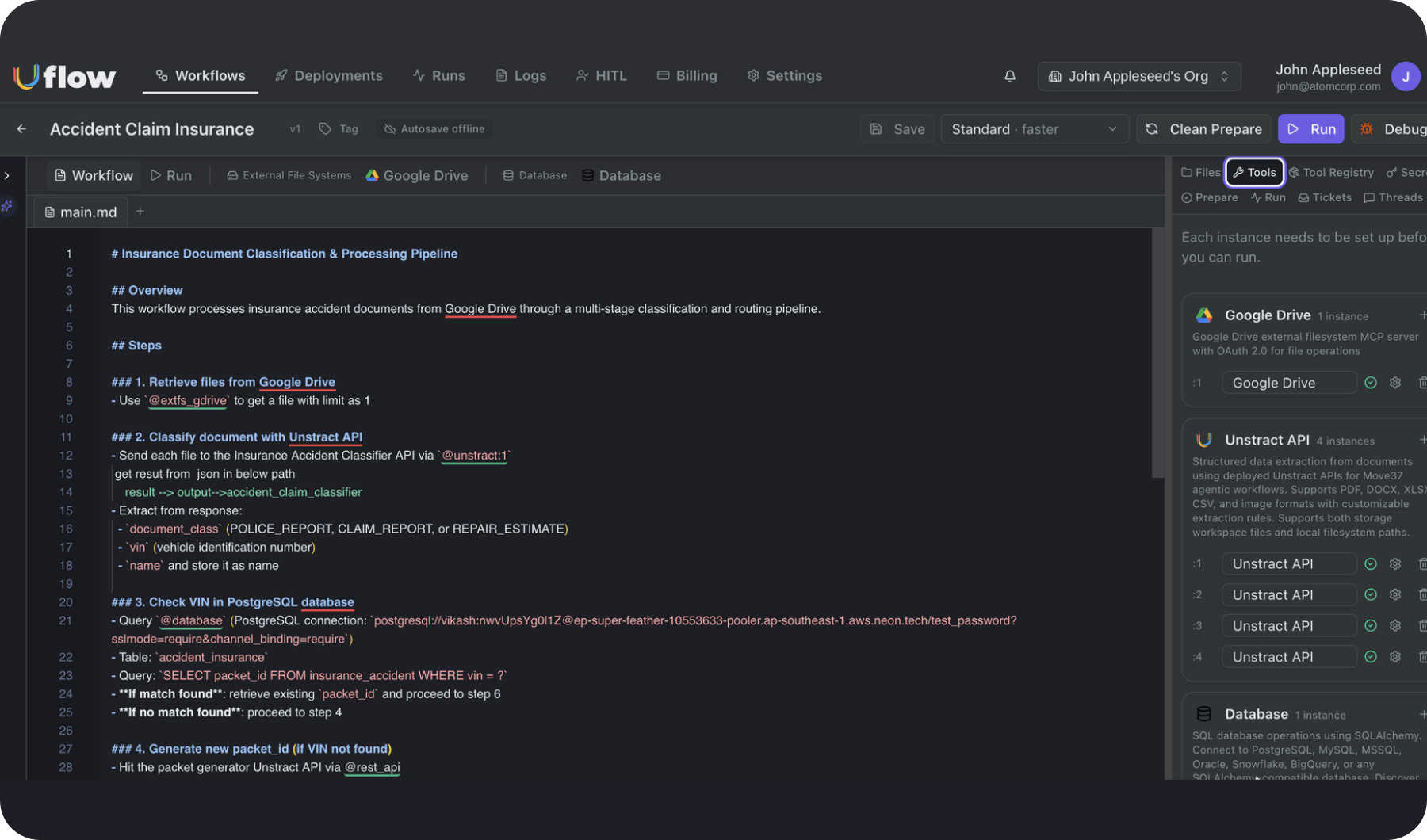This screenshot has height=840, width=1427.
Task: Select the Workflow editor tab
Action: [x=94, y=175]
